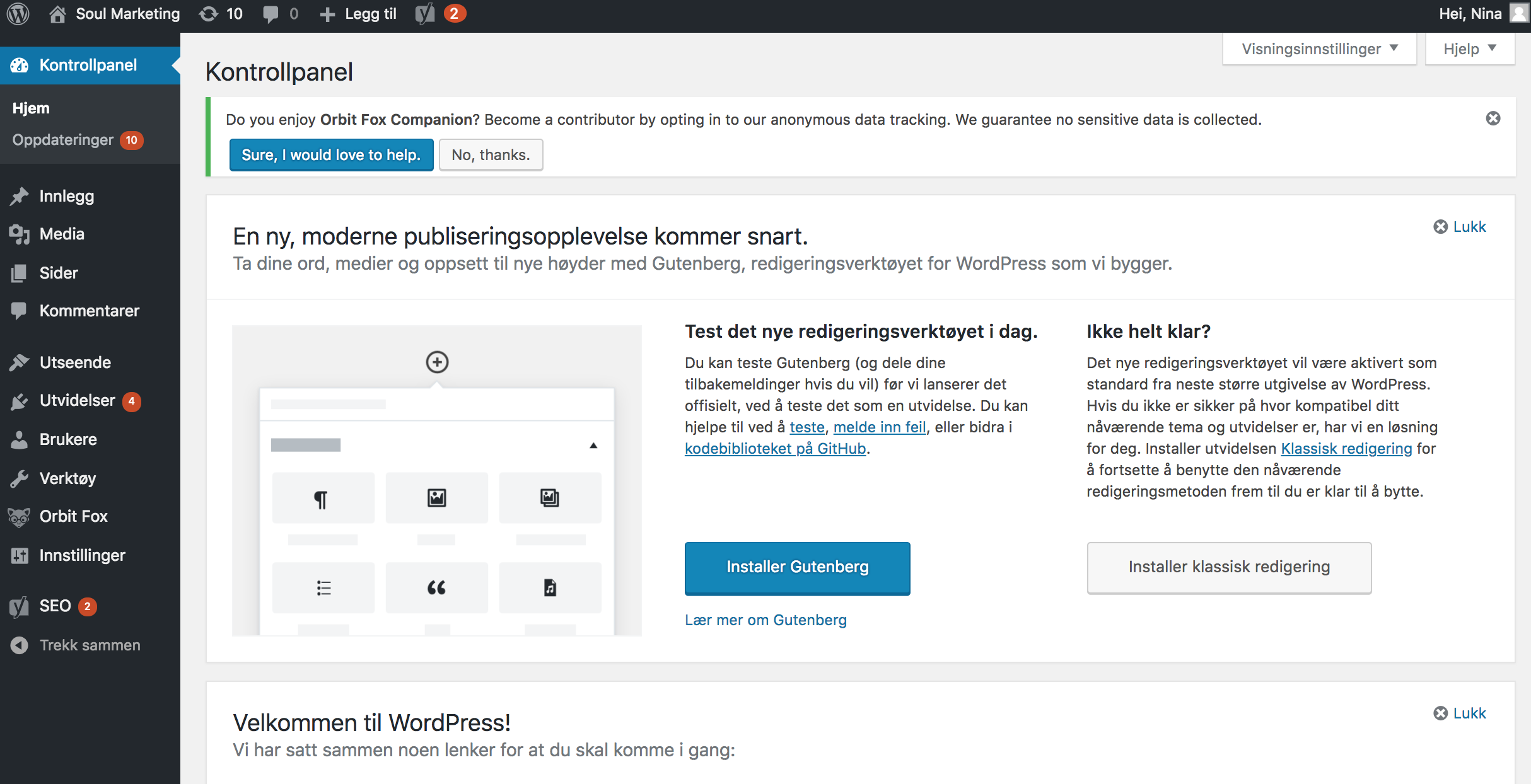Click the Utvidelser plug icon
The height and width of the screenshot is (784, 1531).
pyautogui.click(x=20, y=401)
